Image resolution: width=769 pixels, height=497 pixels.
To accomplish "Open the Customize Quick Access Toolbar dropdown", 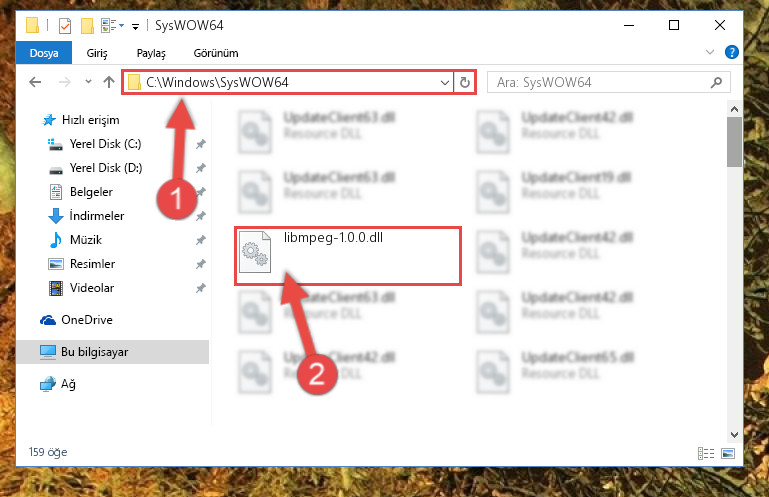I will point(135,26).
